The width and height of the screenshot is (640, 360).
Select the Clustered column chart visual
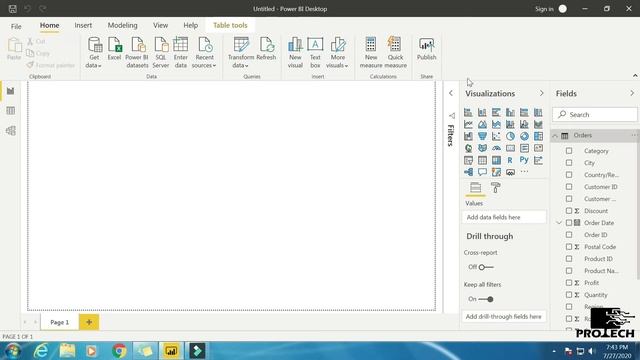(510, 112)
